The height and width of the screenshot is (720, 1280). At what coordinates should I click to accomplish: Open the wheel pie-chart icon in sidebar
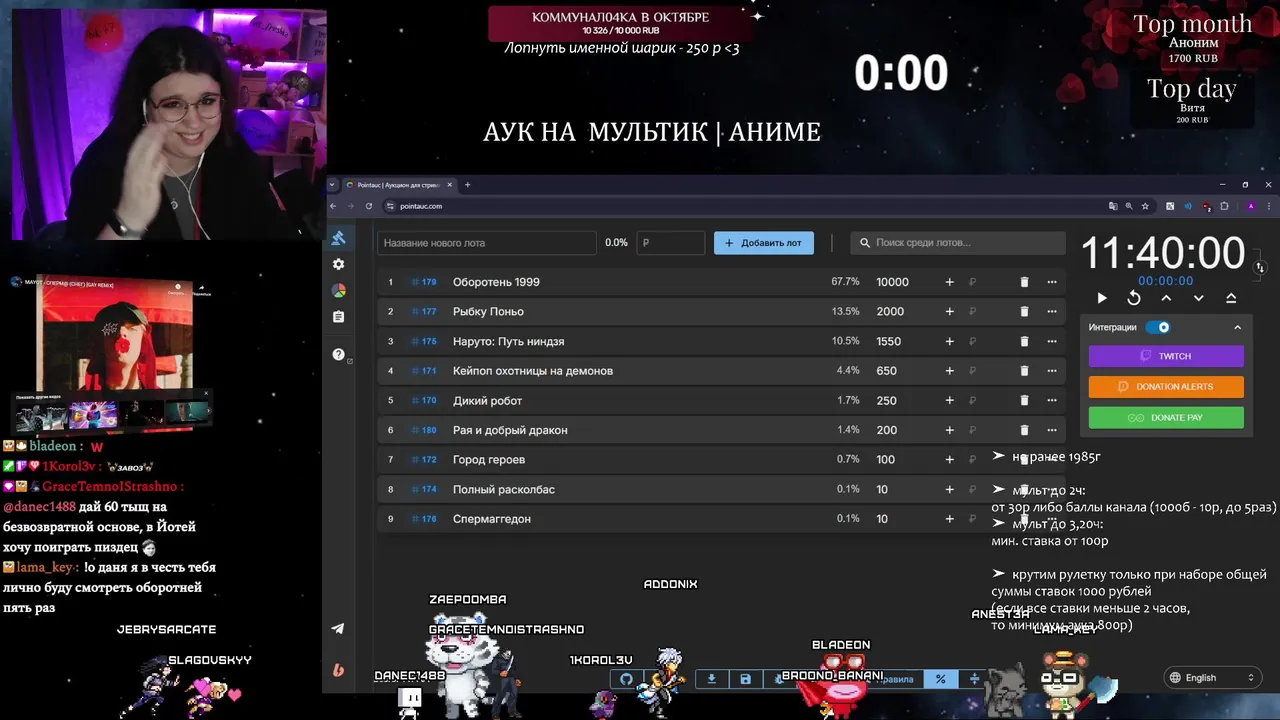tap(338, 290)
